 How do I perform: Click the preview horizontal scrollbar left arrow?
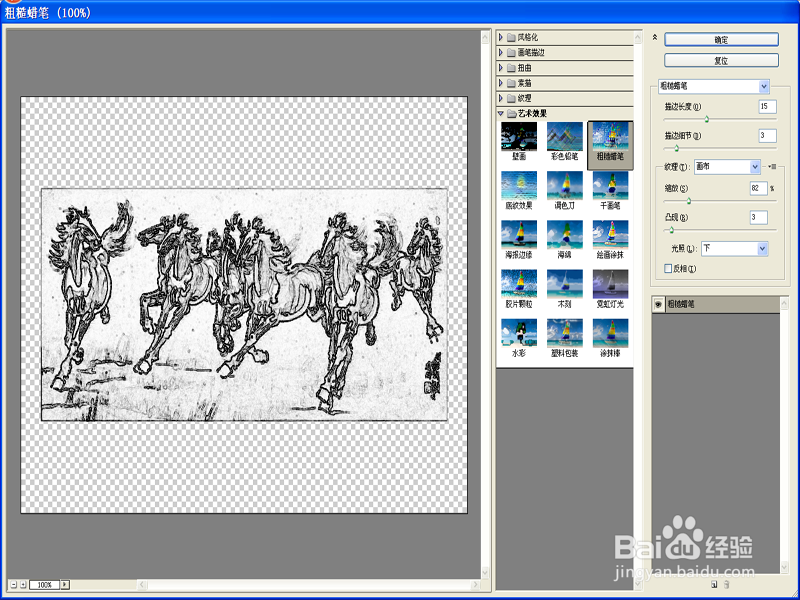pos(142,585)
